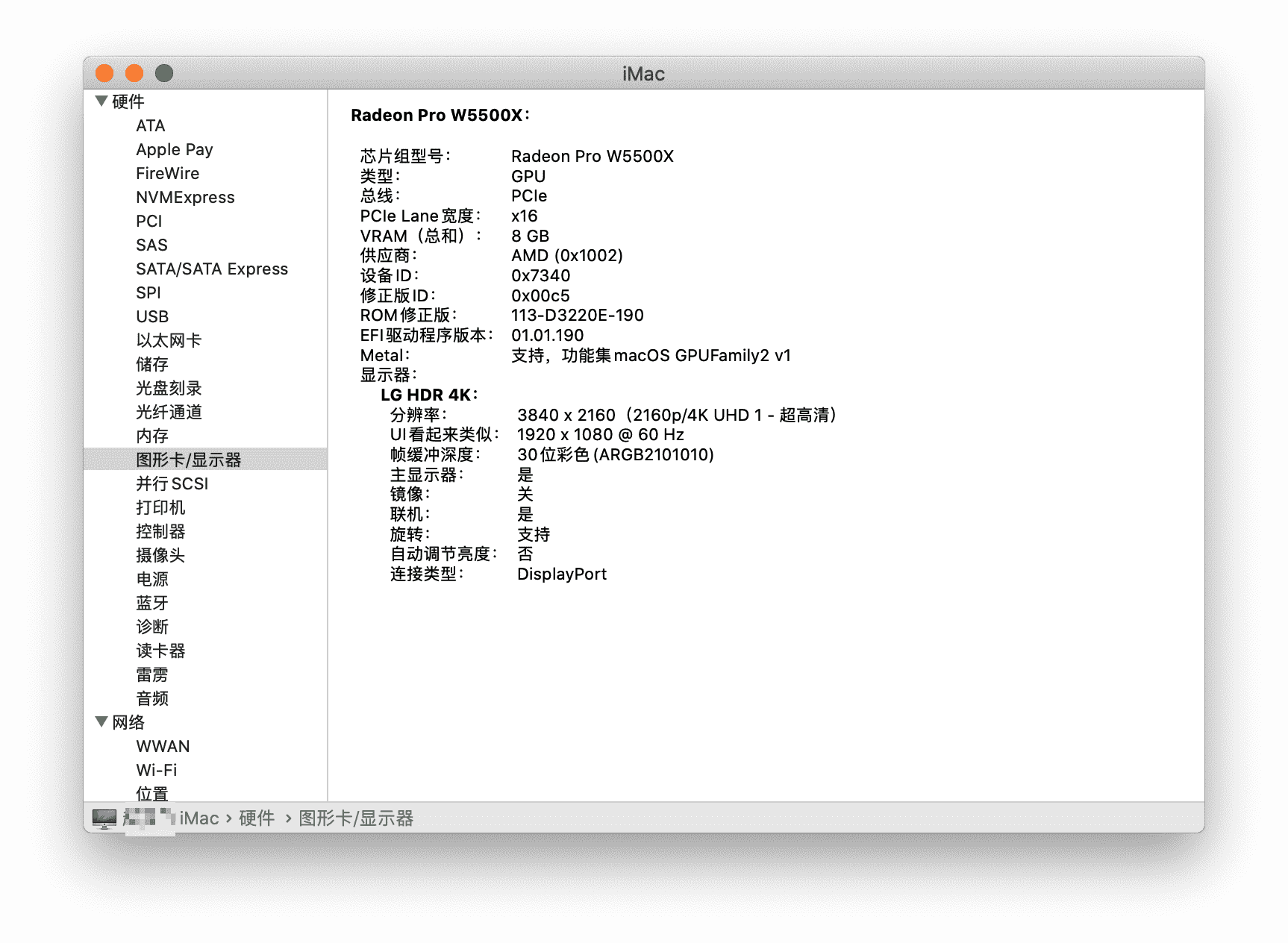Image resolution: width=1288 pixels, height=943 pixels.
Task: Select 摄像头 camera in the sidebar
Action: (x=160, y=556)
